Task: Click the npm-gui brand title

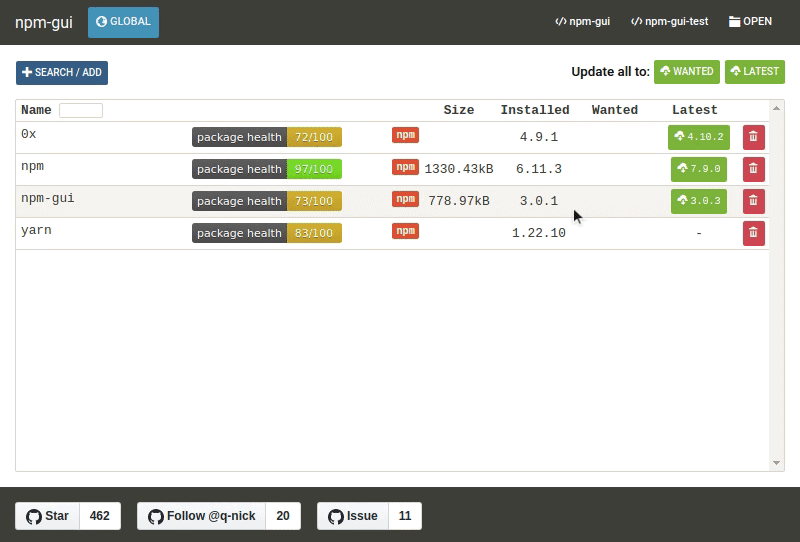Action: 44,22
